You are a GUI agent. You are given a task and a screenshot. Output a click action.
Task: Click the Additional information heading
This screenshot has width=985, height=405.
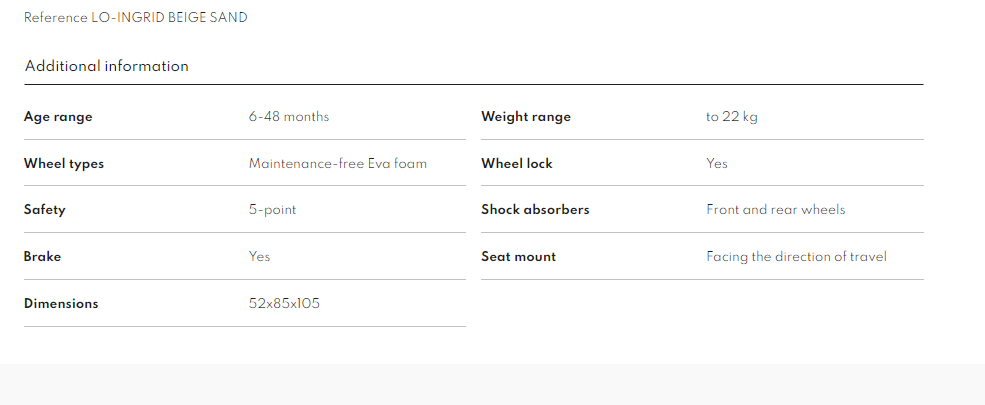coord(106,66)
